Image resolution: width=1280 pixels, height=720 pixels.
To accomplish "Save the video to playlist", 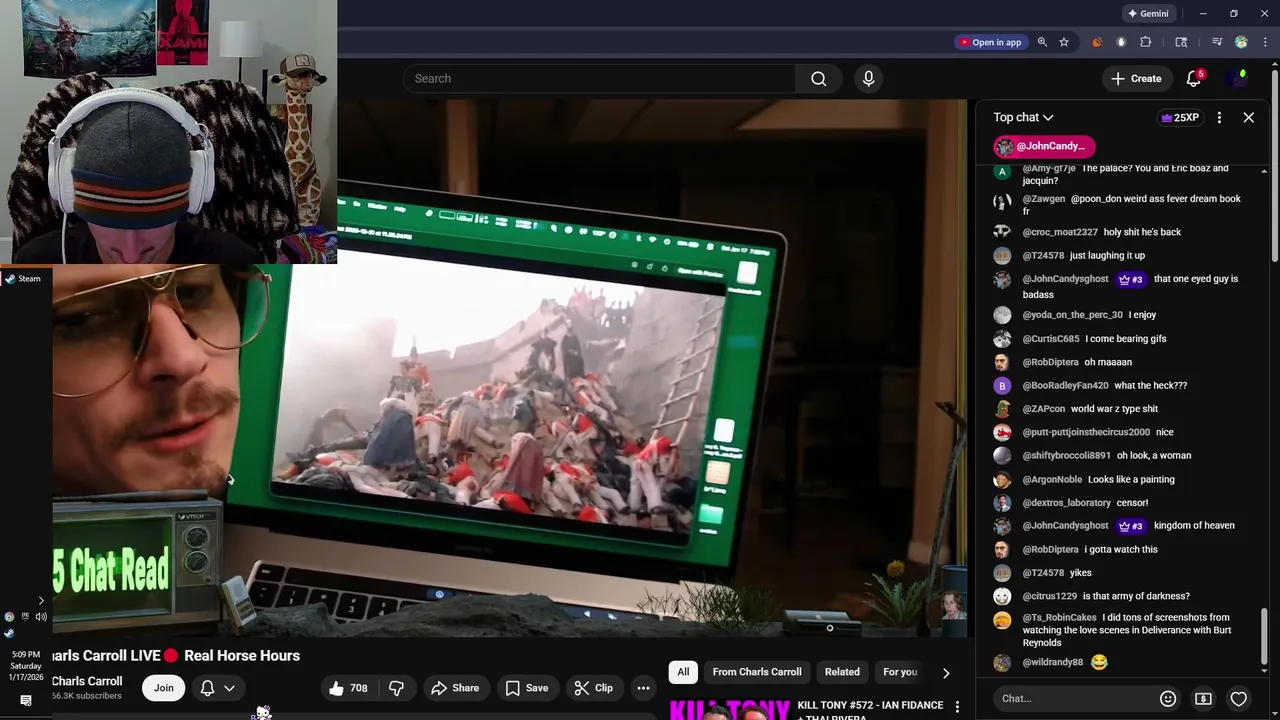I will pos(527,688).
